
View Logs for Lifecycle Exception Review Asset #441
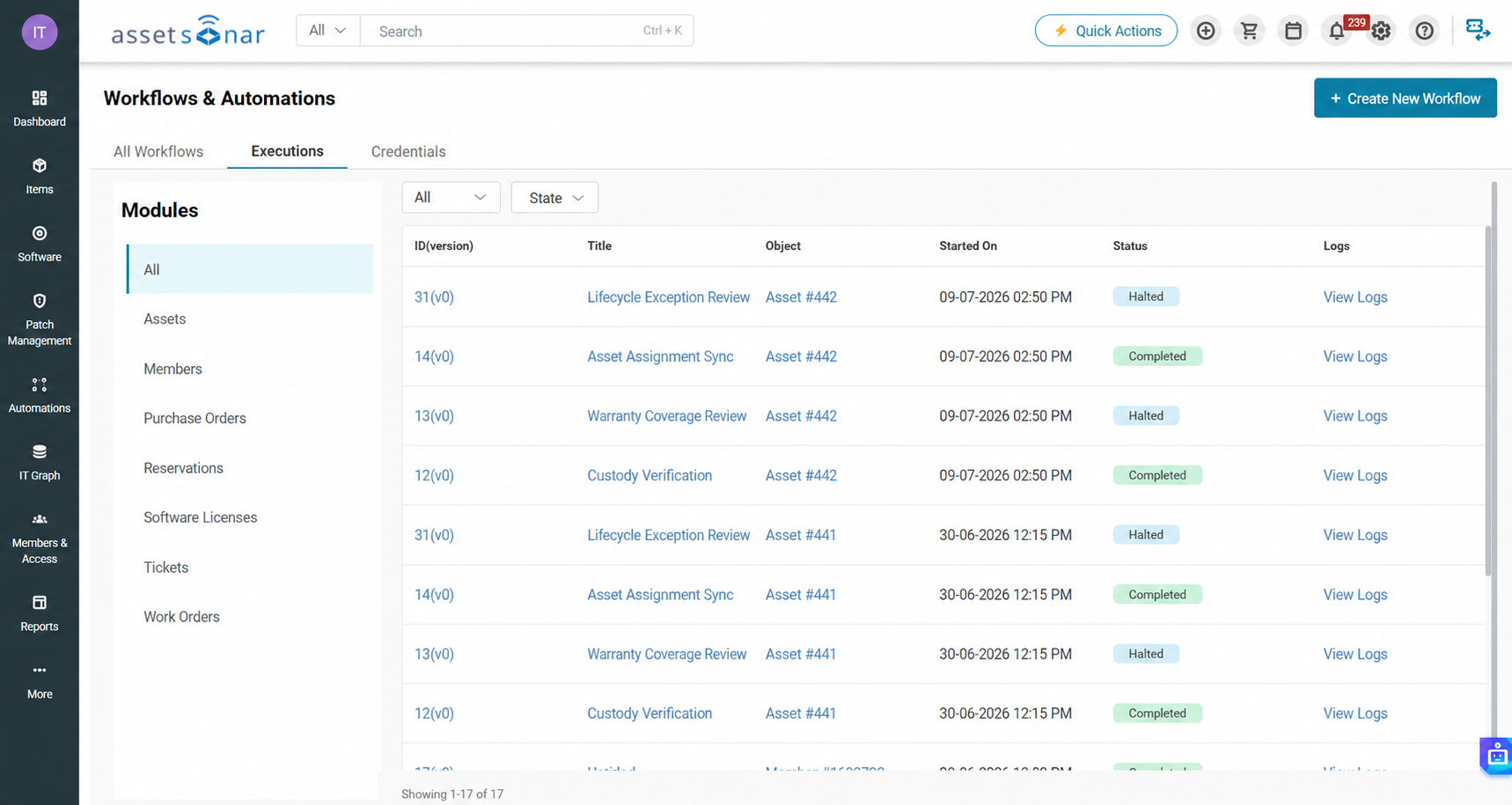1354,535
